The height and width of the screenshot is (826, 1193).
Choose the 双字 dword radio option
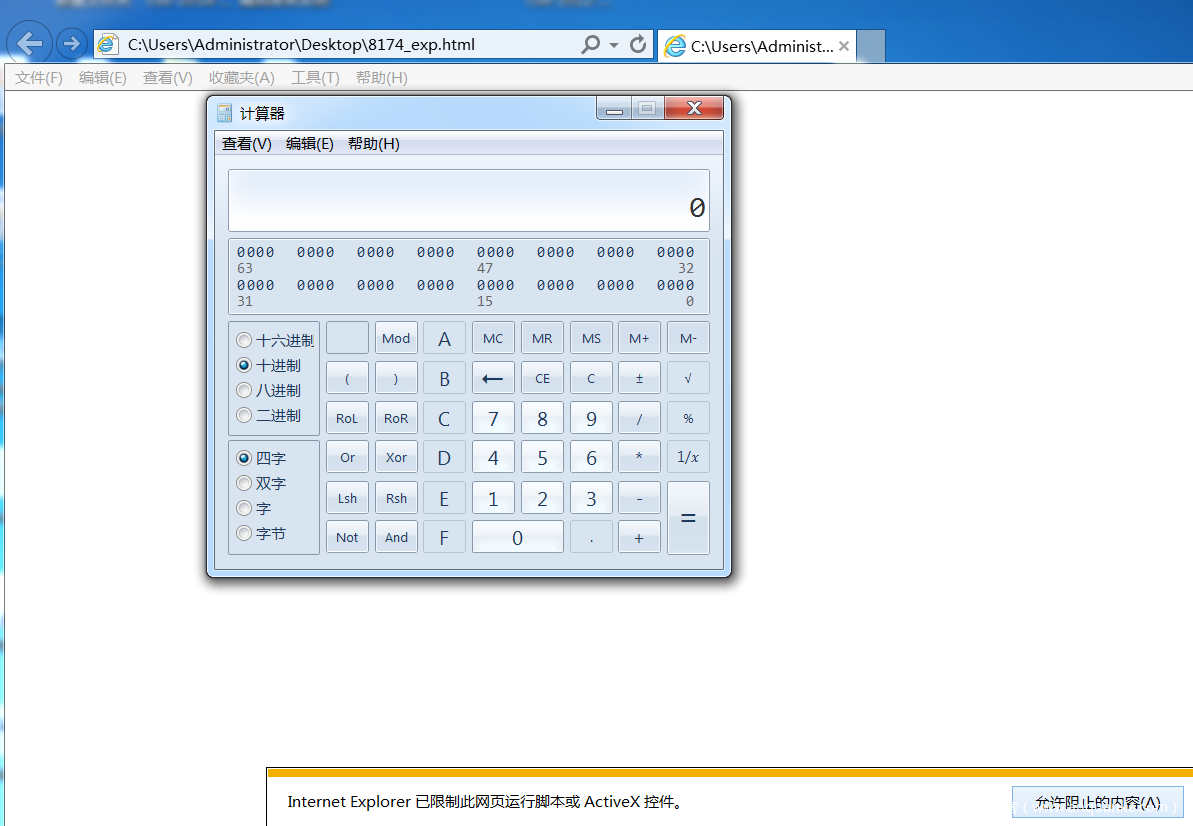pos(244,484)
